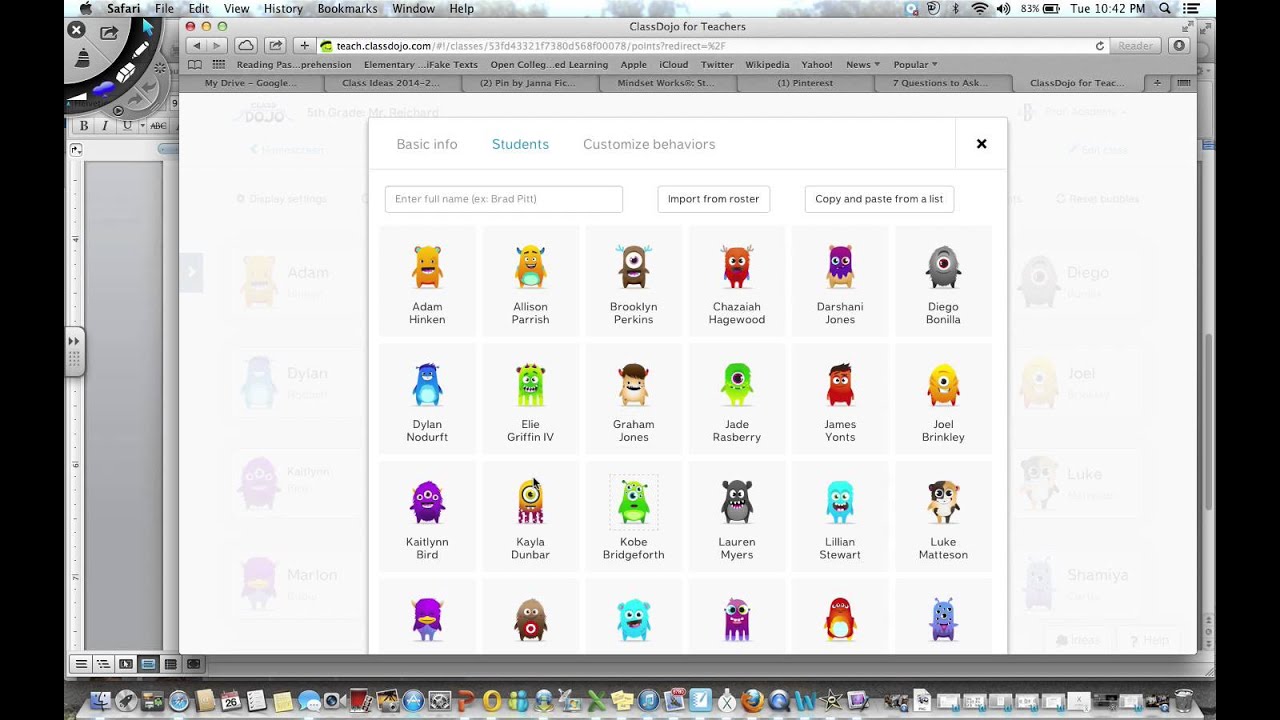Expand the ClassDojo left sidebar arrow

(191, 272)
